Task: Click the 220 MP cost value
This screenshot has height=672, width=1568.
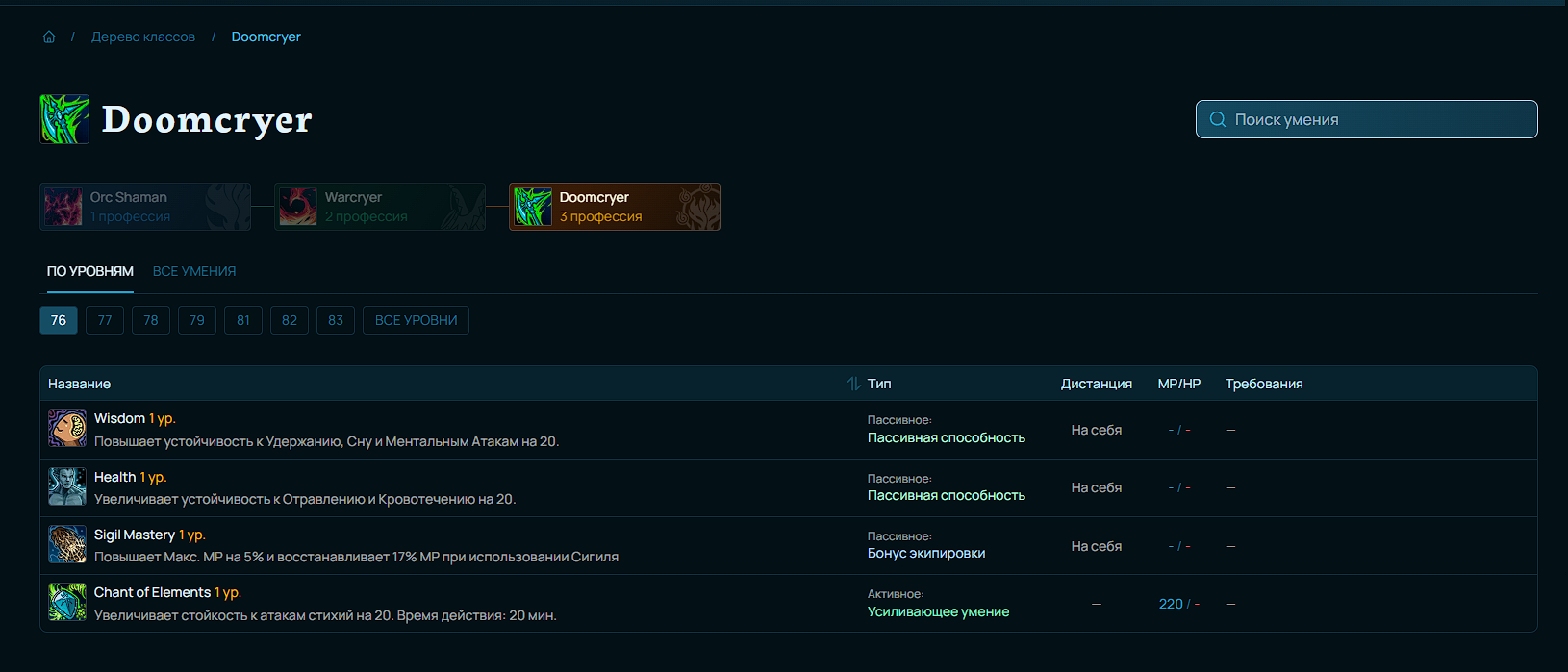Action: (1171, 604)
